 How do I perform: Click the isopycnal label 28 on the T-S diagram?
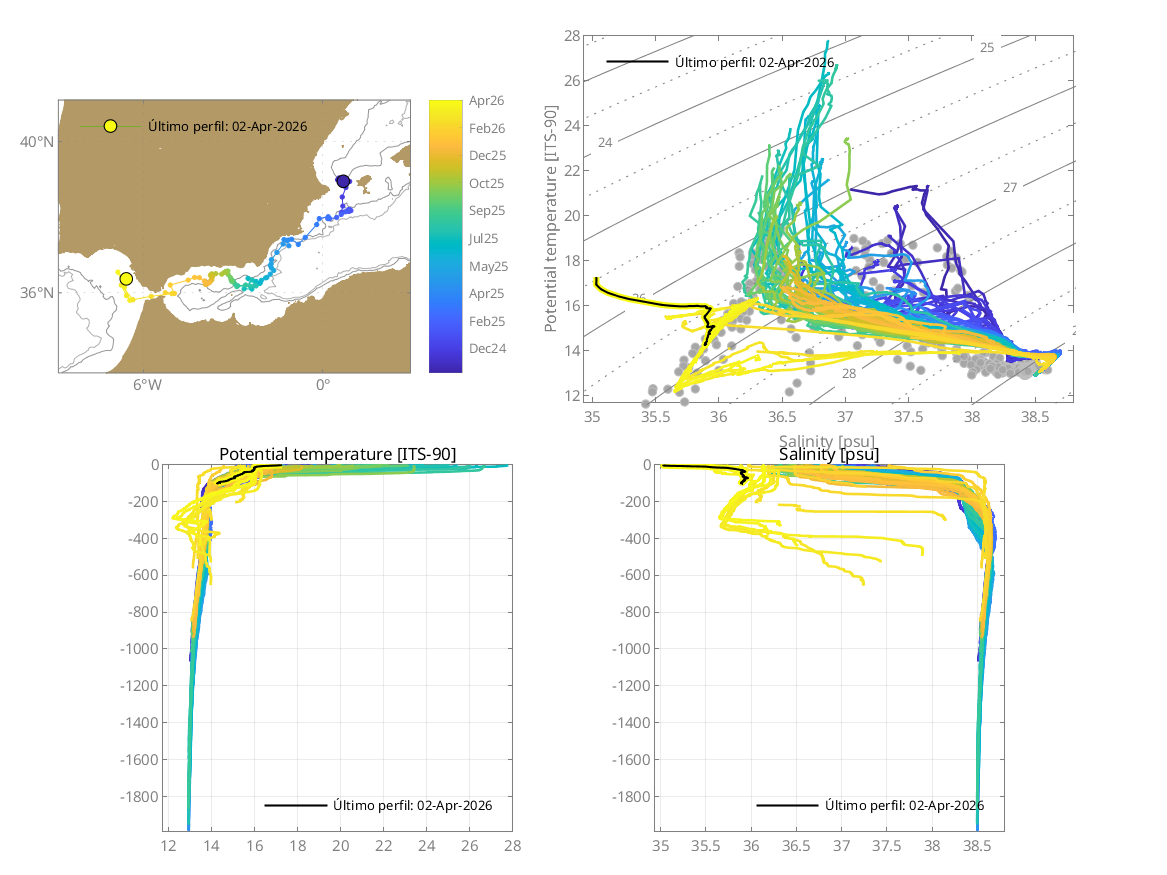tap(849, 373)
